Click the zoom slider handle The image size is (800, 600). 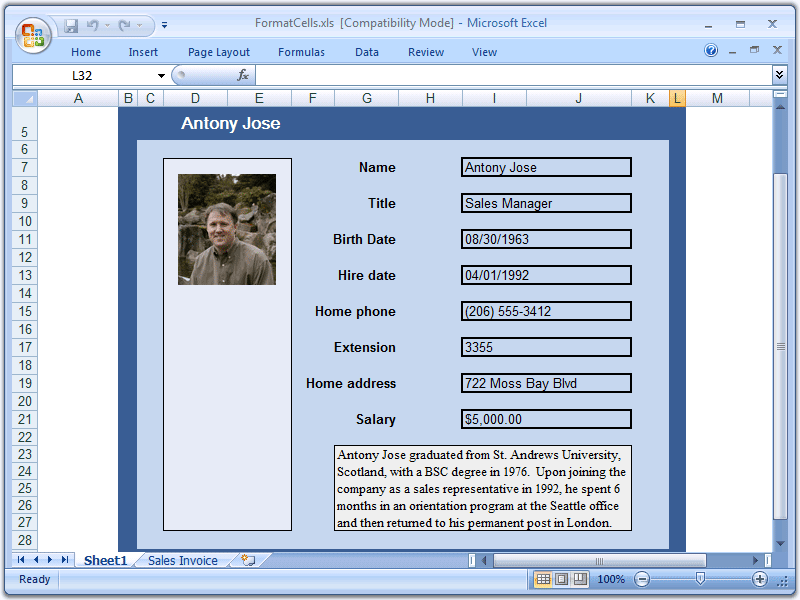pos(700,579)
